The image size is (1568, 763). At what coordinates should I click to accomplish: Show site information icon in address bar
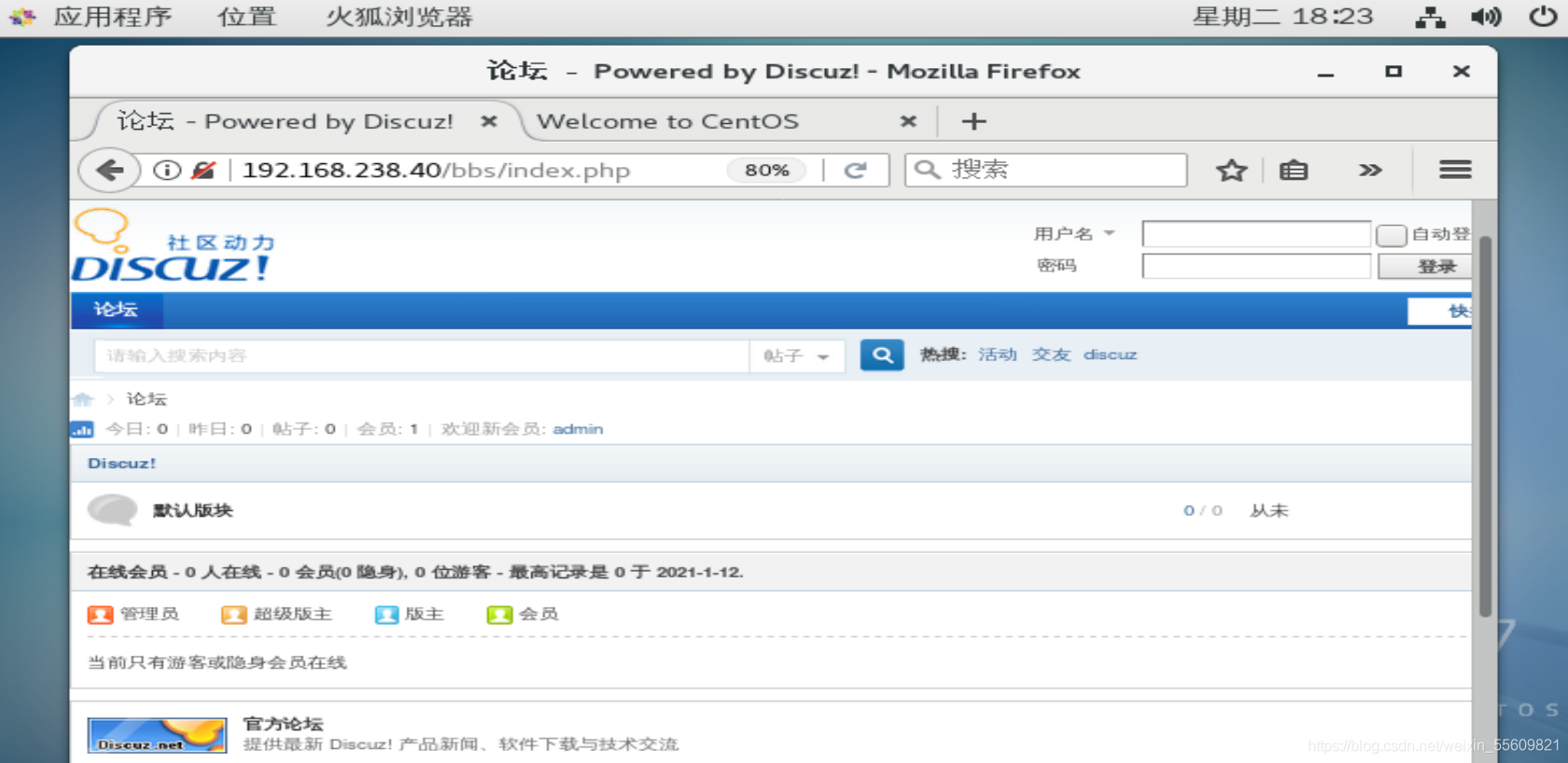pos(167,170)
